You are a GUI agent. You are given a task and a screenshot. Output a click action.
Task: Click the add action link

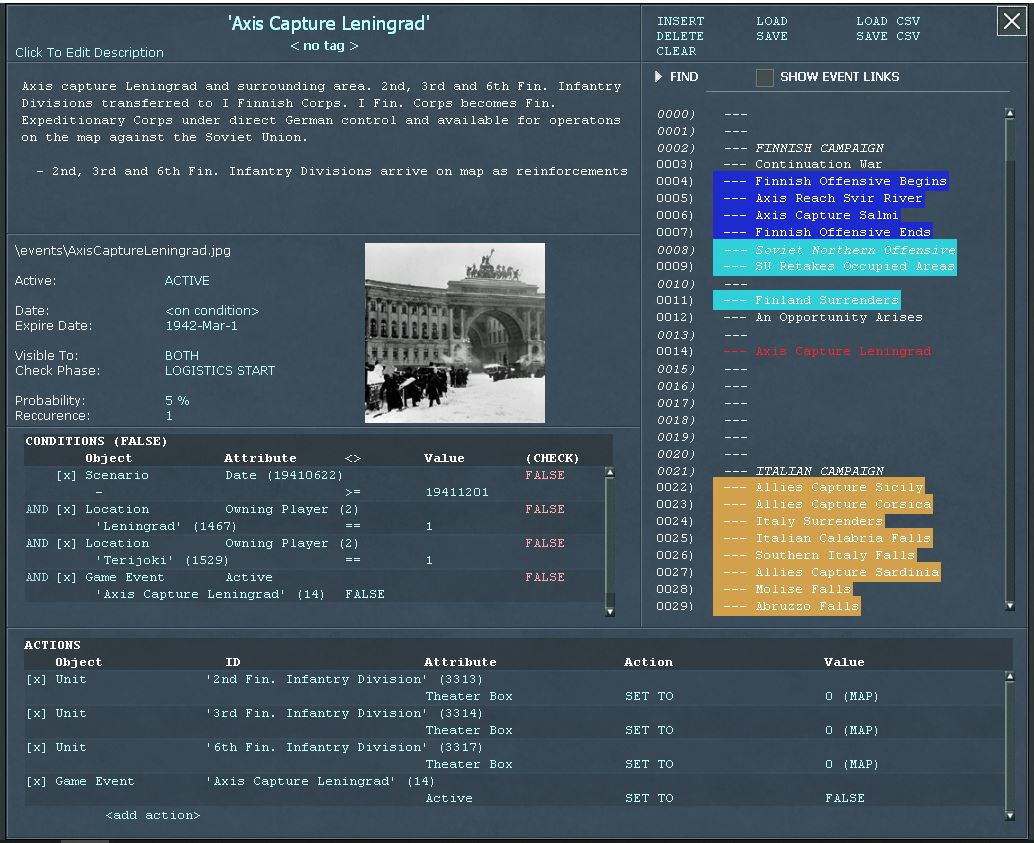153,816
